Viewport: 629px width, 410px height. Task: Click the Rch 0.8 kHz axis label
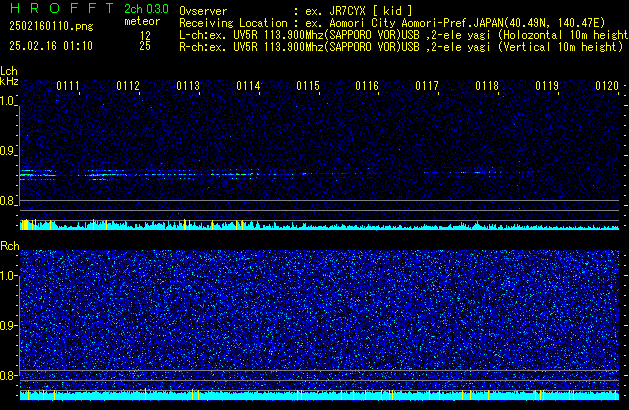(x=7, y=375)
